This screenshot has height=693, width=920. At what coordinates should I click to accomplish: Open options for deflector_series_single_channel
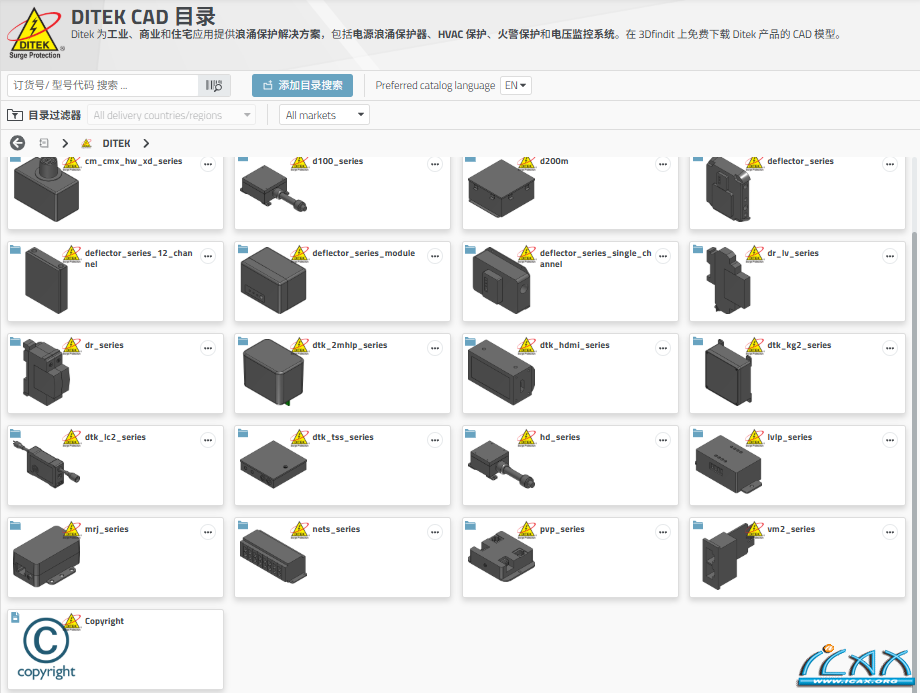coord(662,256)
